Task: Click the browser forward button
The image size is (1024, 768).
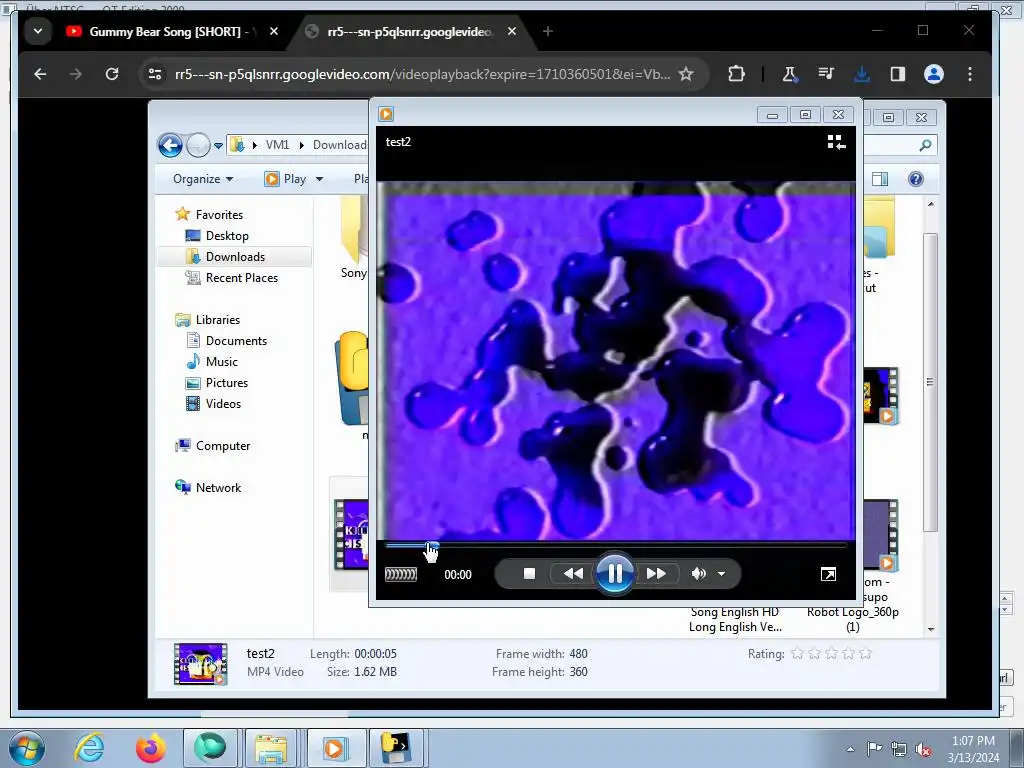Action: [76, 74]
